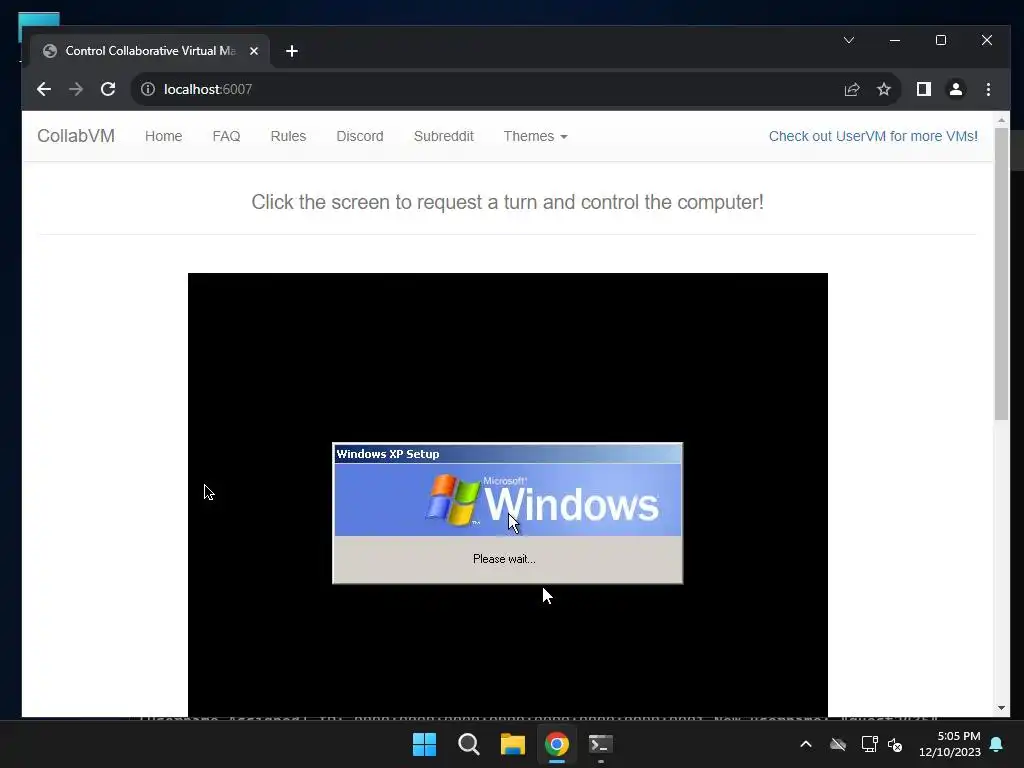
Task: Follow Check out UserVM for more VMs link
Action: click(x=872, y=136)
